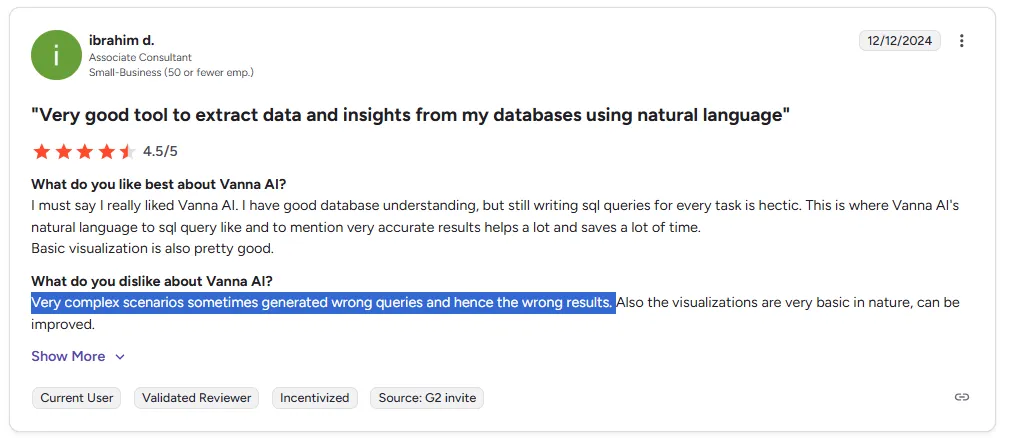The image size is (1010, 438).
Task: Click the 4.5/5 rating score text
Action: pos(160,152)
